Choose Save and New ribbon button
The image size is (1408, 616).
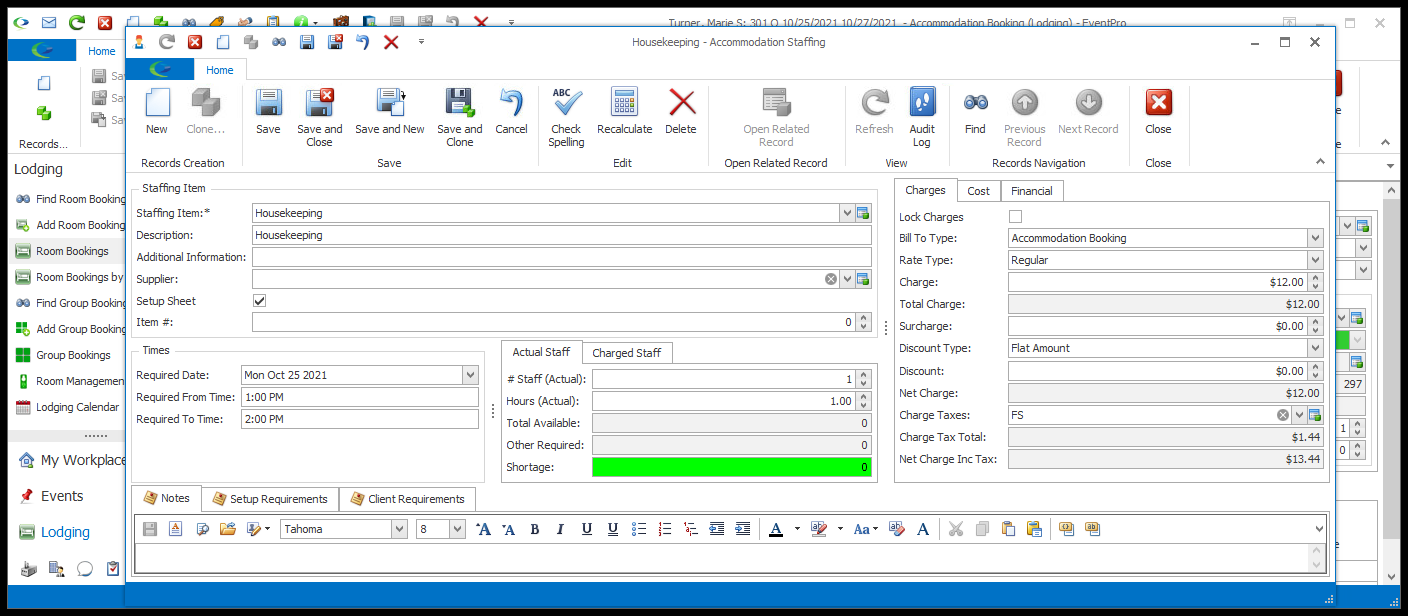click(389, 111)
